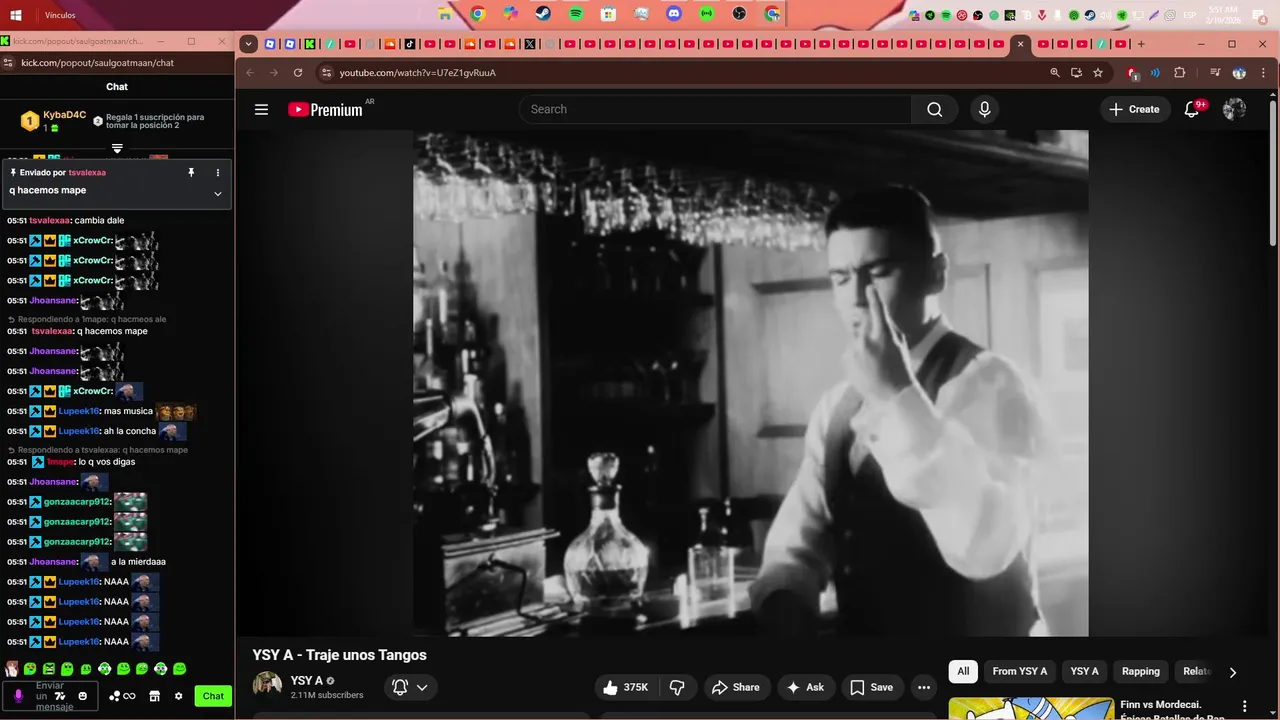Open YSY A channel avatar
The width and height of the screenshot is (1280, 720).
pos(267,686)
